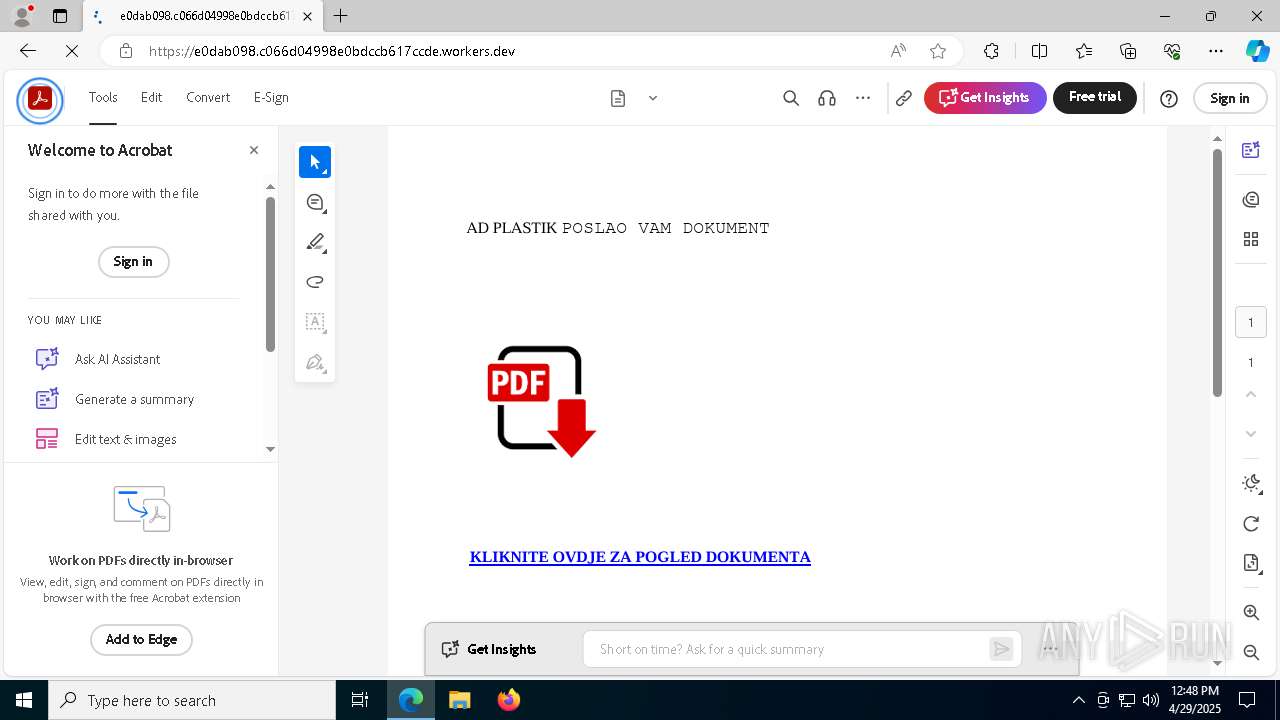1280x720 pixels.
Task: Expand the page view dropdown chevron
Action: point(653,98)
